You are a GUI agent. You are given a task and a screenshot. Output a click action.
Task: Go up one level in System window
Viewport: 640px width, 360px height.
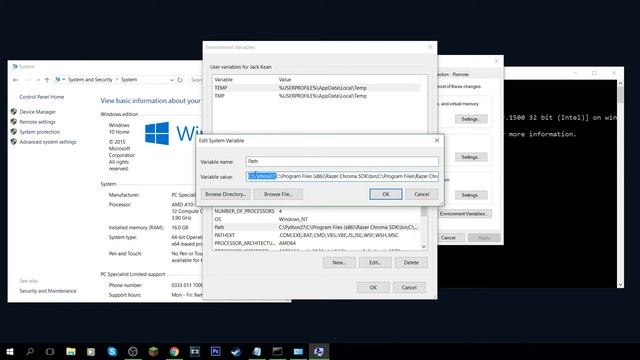pos(47,80)
